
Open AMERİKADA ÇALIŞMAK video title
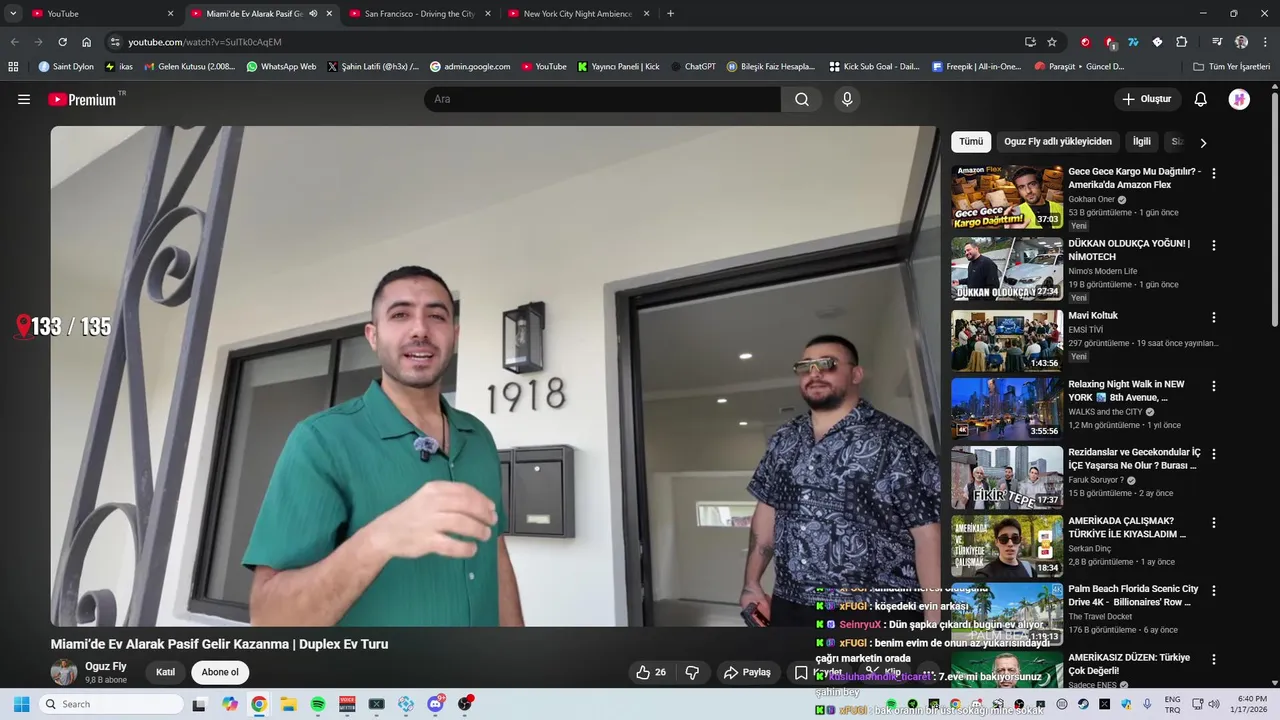(1126, 528)
